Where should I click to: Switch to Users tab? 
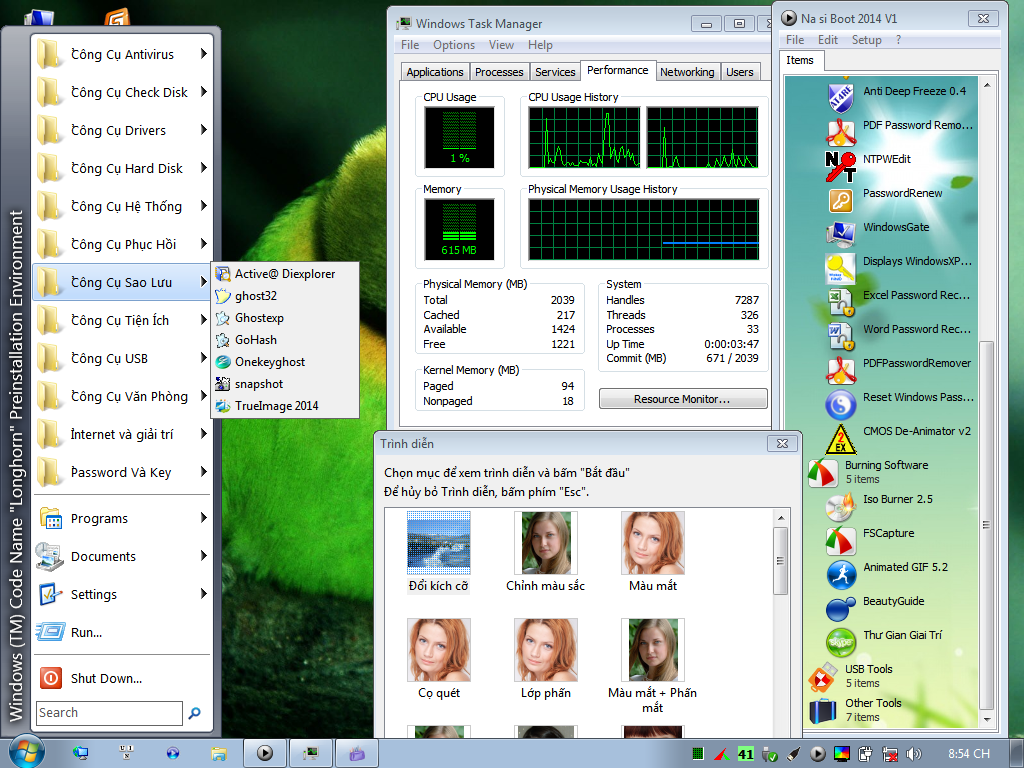(x=740, y=72)
